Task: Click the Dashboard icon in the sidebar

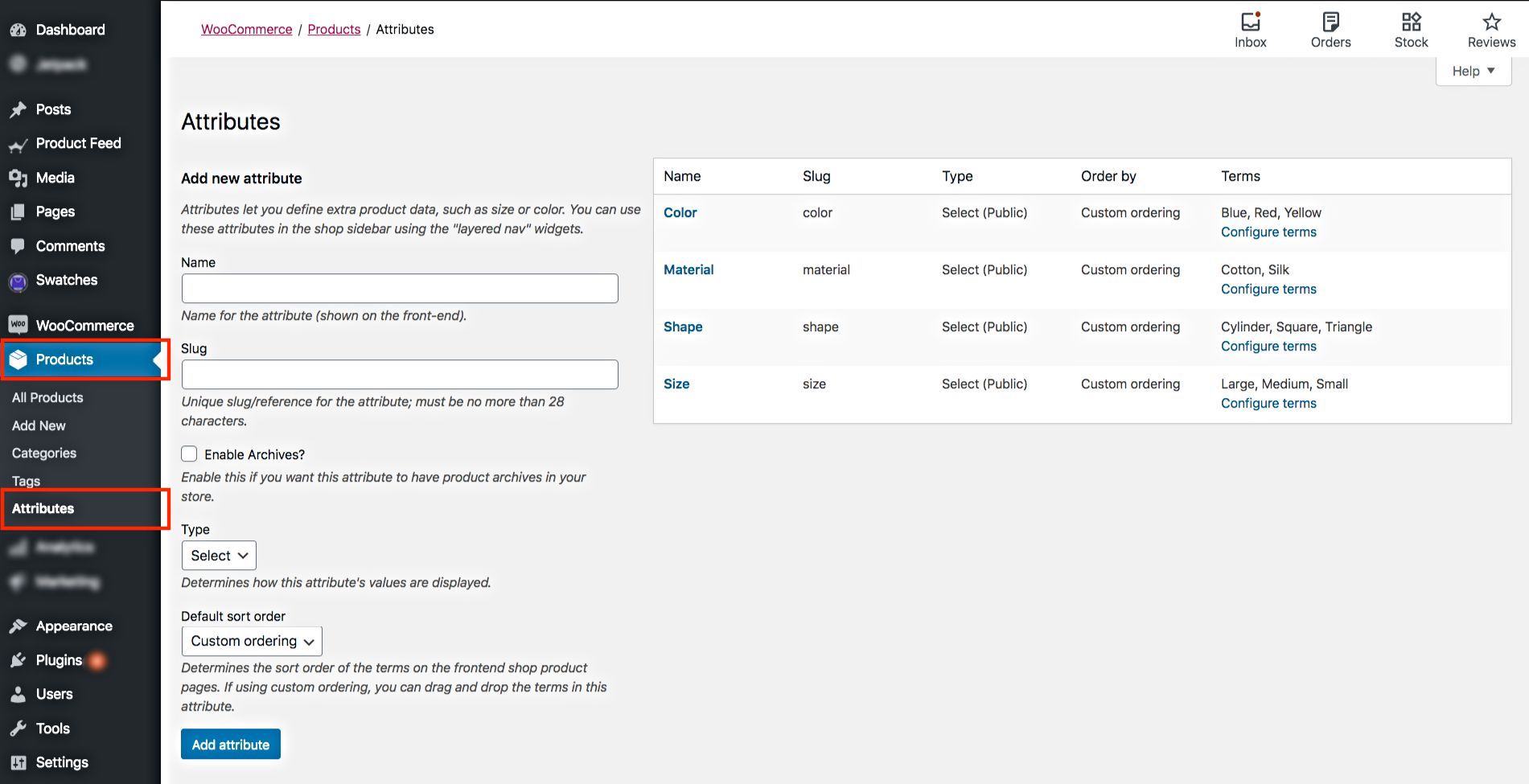Action: click(18, 30)
